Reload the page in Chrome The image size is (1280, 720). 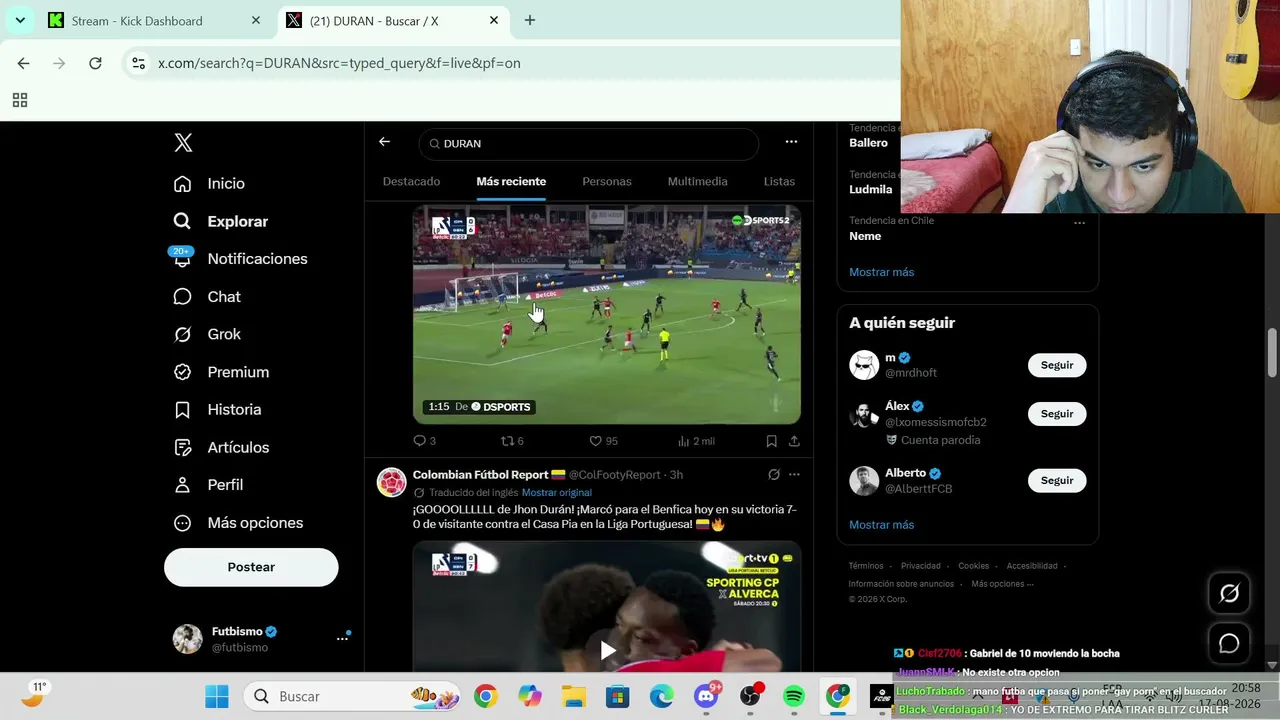click(95, 63)
